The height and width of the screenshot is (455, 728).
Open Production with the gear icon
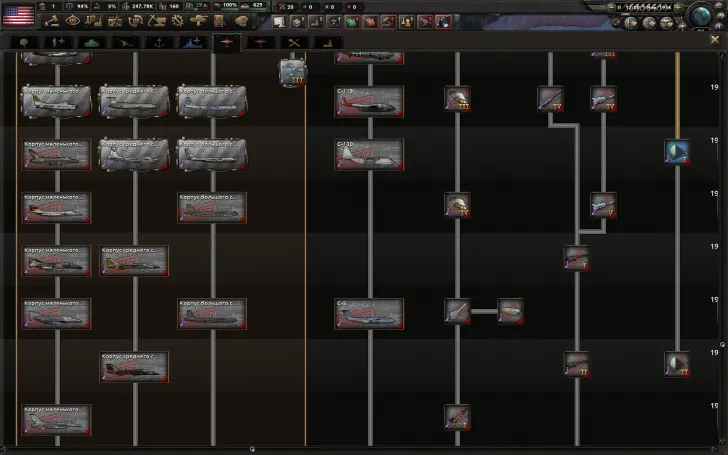tap(177, 20)
